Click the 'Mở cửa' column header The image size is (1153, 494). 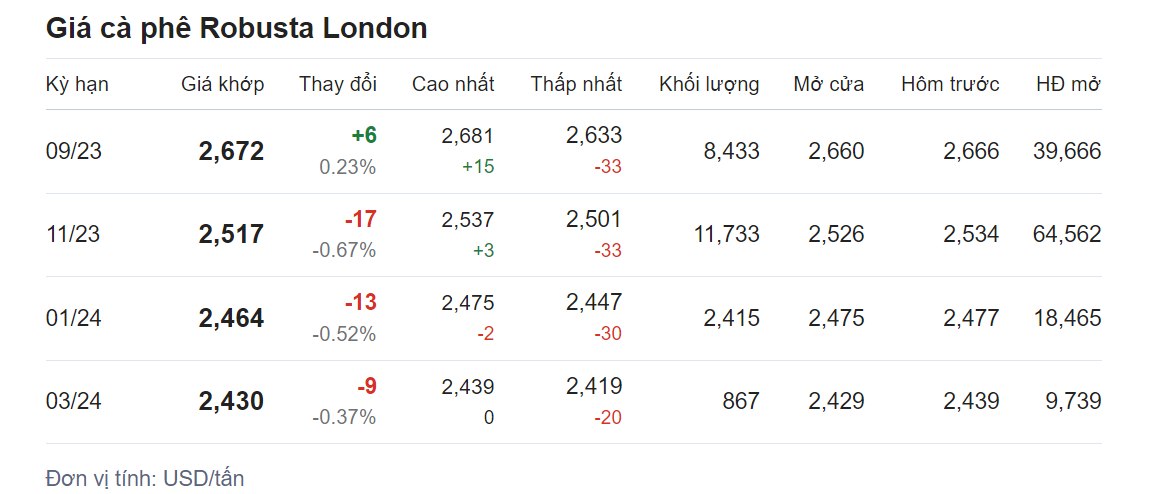[828, 84]
